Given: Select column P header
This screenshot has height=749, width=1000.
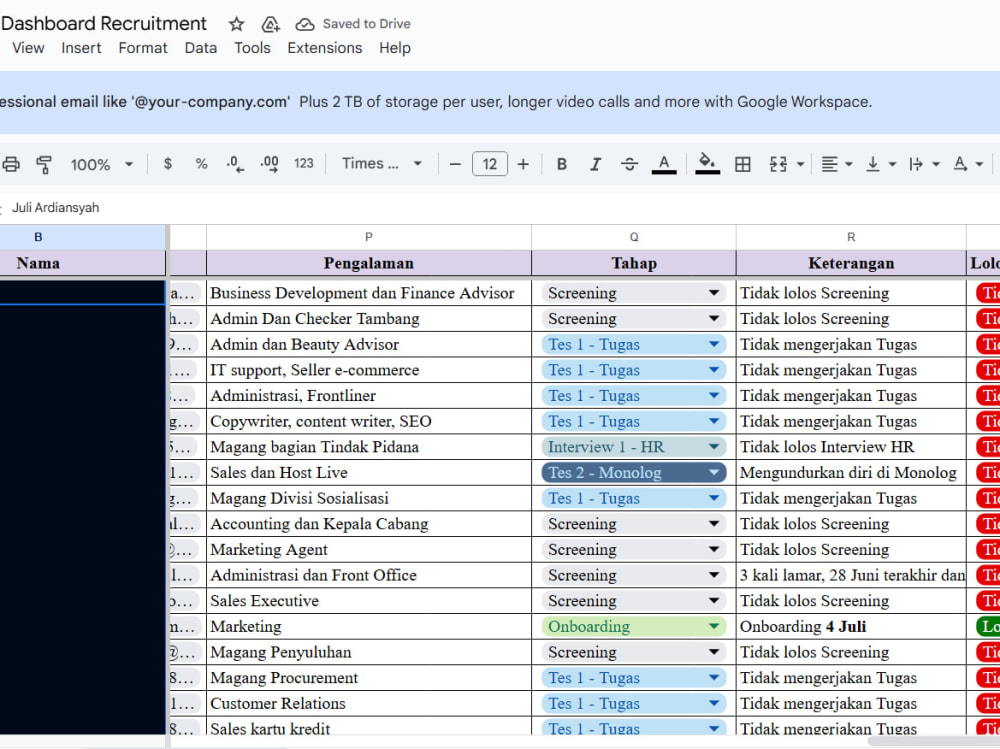Looking at the screenshot, I should [369, 237].
